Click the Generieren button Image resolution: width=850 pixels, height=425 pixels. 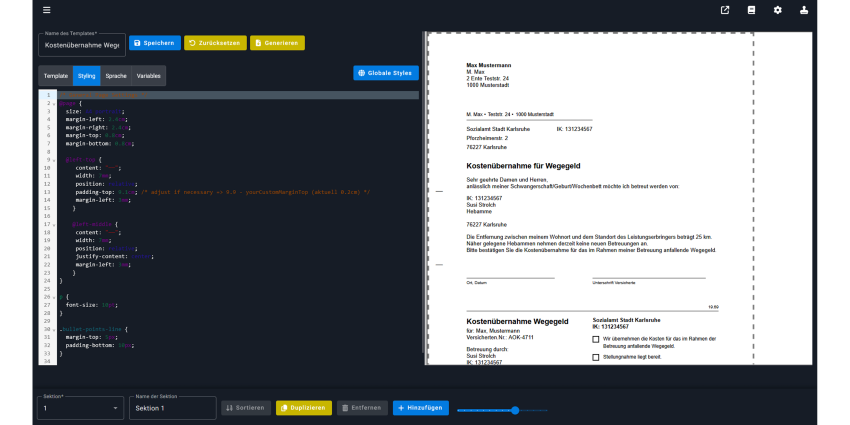pyautogui.click(x=277, y=43)
